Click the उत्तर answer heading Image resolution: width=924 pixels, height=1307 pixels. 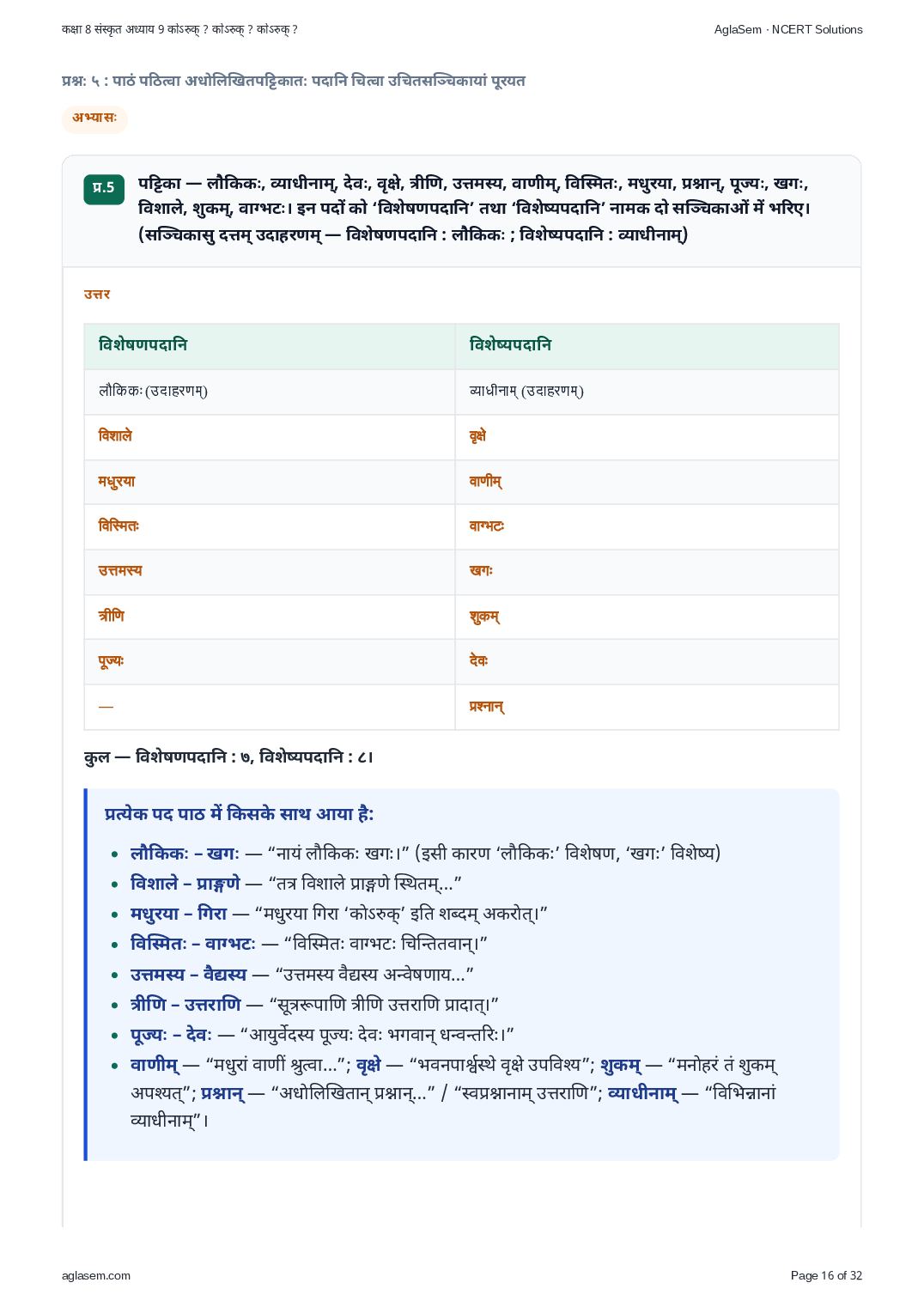(97, 295)
